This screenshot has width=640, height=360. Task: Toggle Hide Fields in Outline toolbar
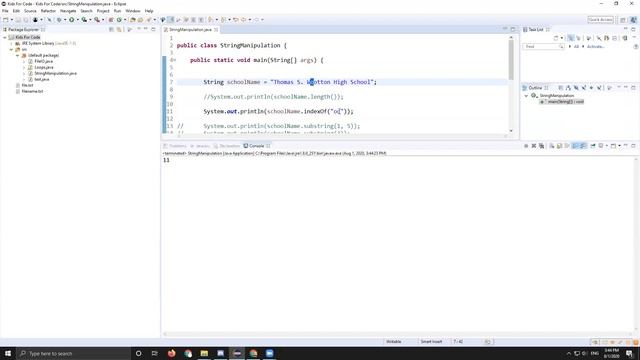576,88
